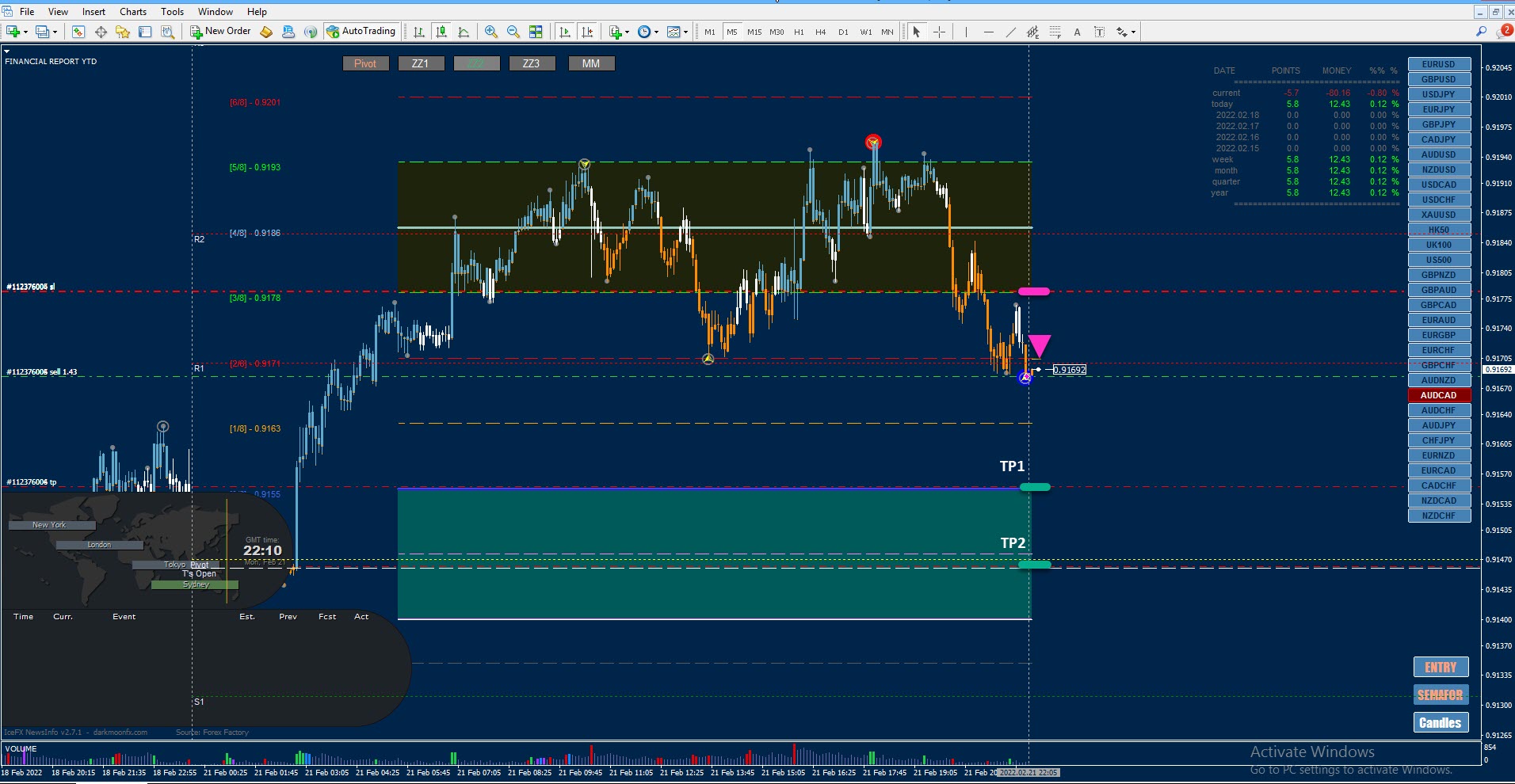This screenshot has width=1515, height=784.
Task: Switch symbol to XAUUSD
Action: point(1439,215)
